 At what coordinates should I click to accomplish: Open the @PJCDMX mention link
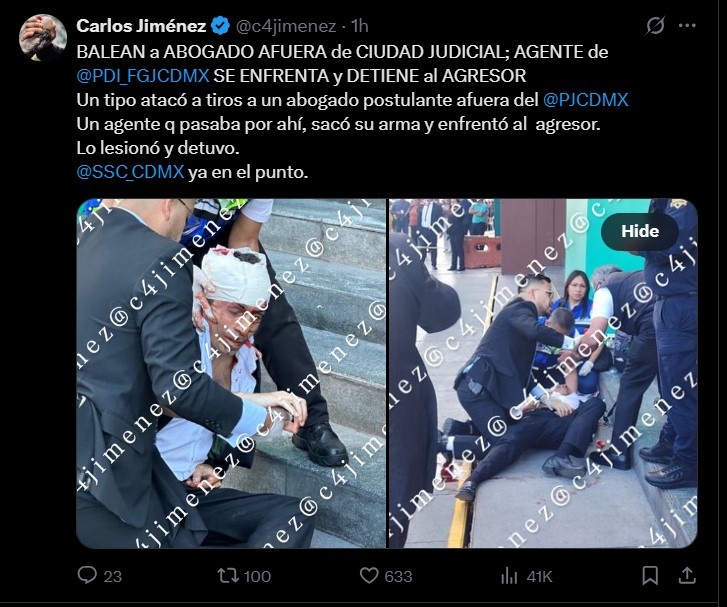coord(586,100)
